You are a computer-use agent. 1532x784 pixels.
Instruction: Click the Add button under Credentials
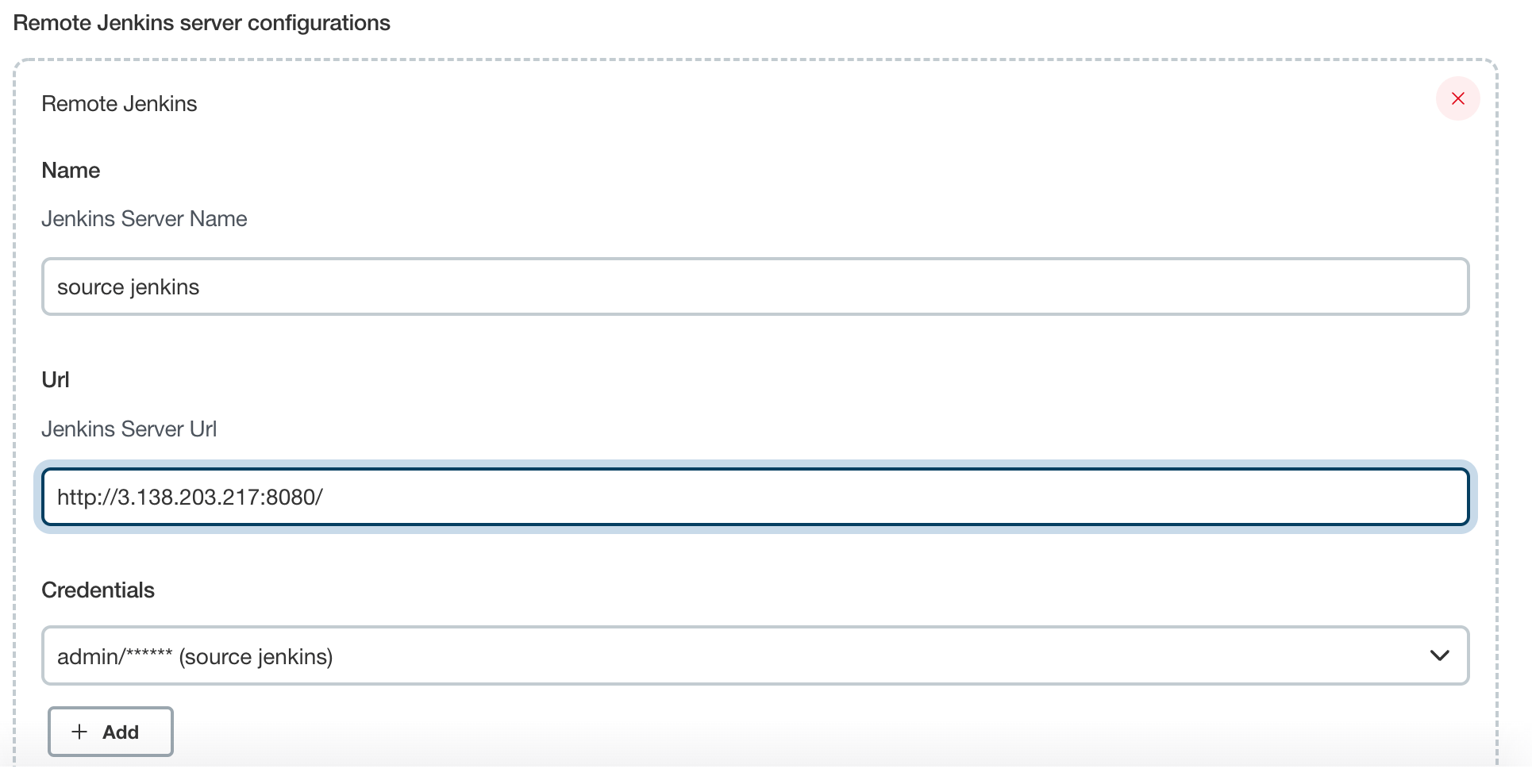[110, 732]
